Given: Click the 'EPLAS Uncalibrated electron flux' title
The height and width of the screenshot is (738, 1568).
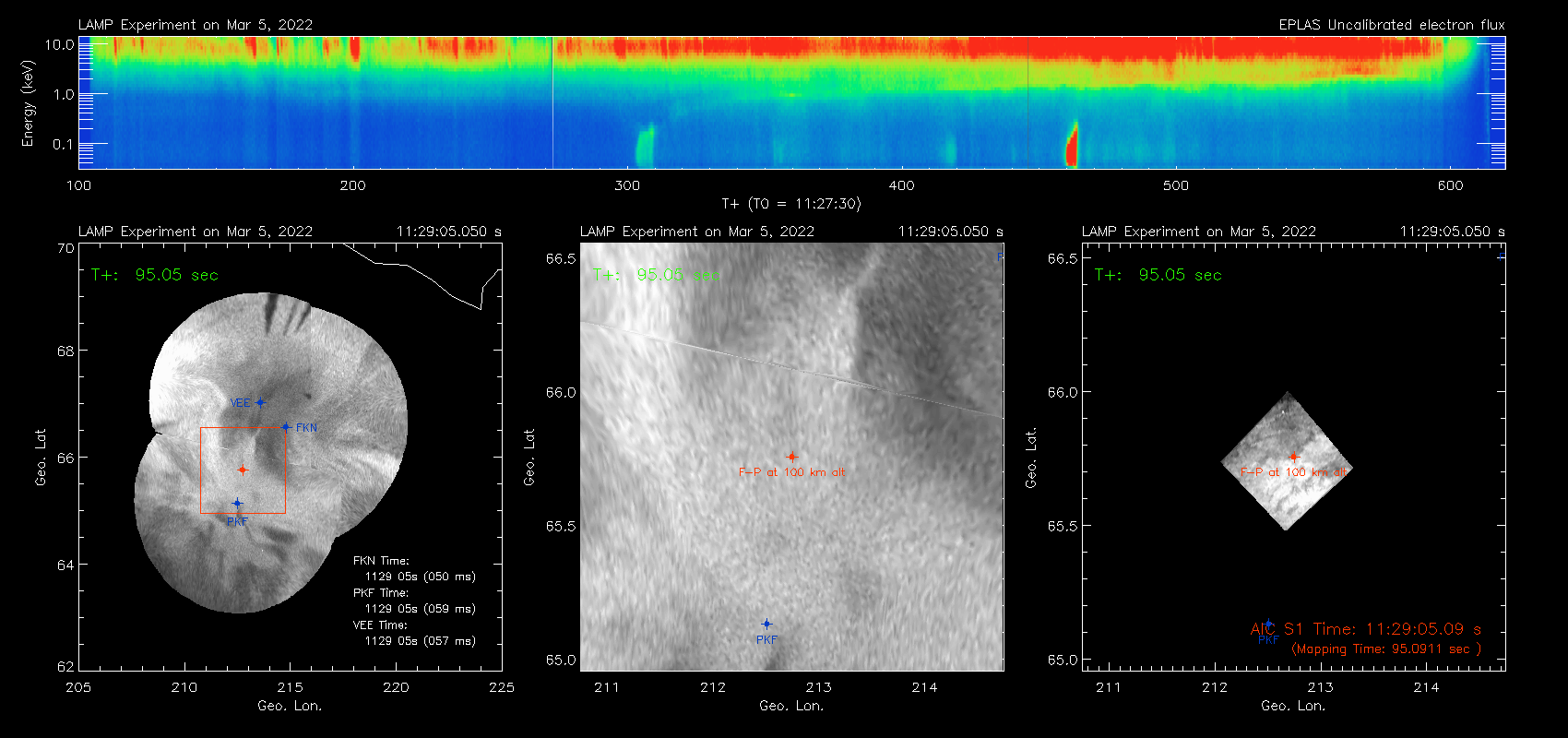Looking at the screenshot, I should point(1392,25).
